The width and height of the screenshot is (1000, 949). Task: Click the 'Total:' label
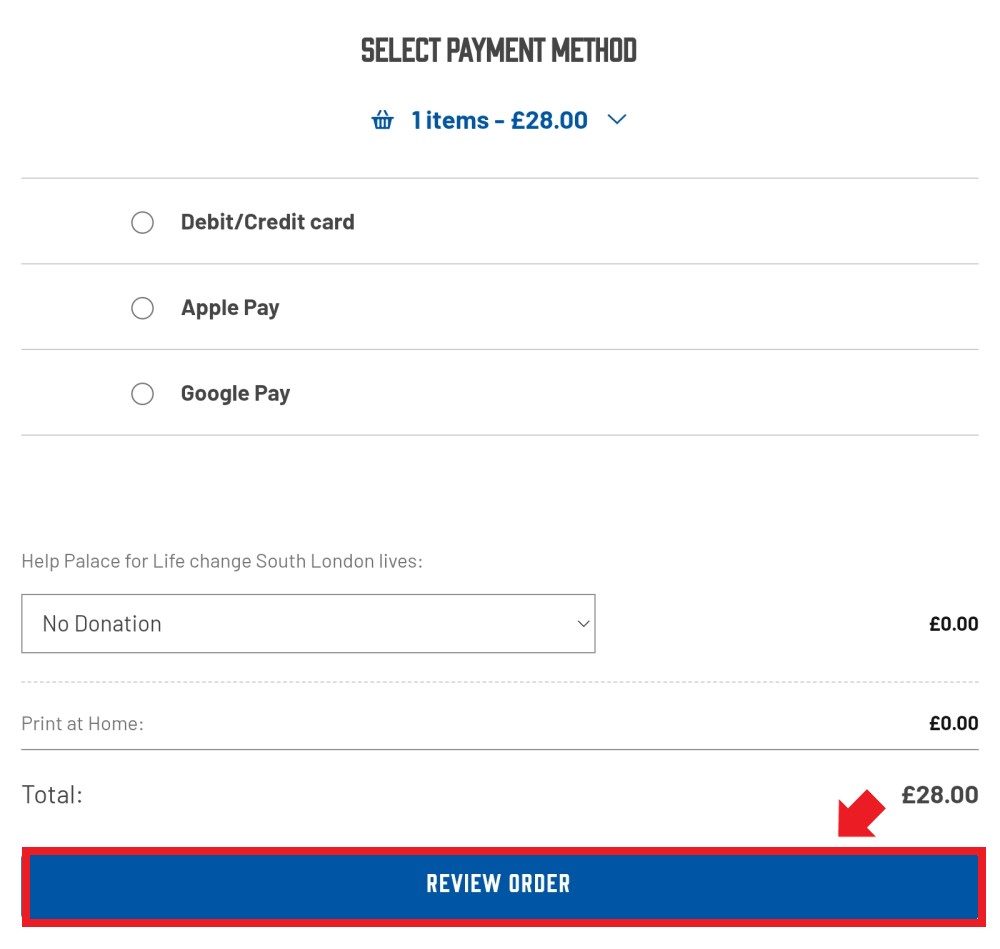pyautogui.click(x=52, y=795)
